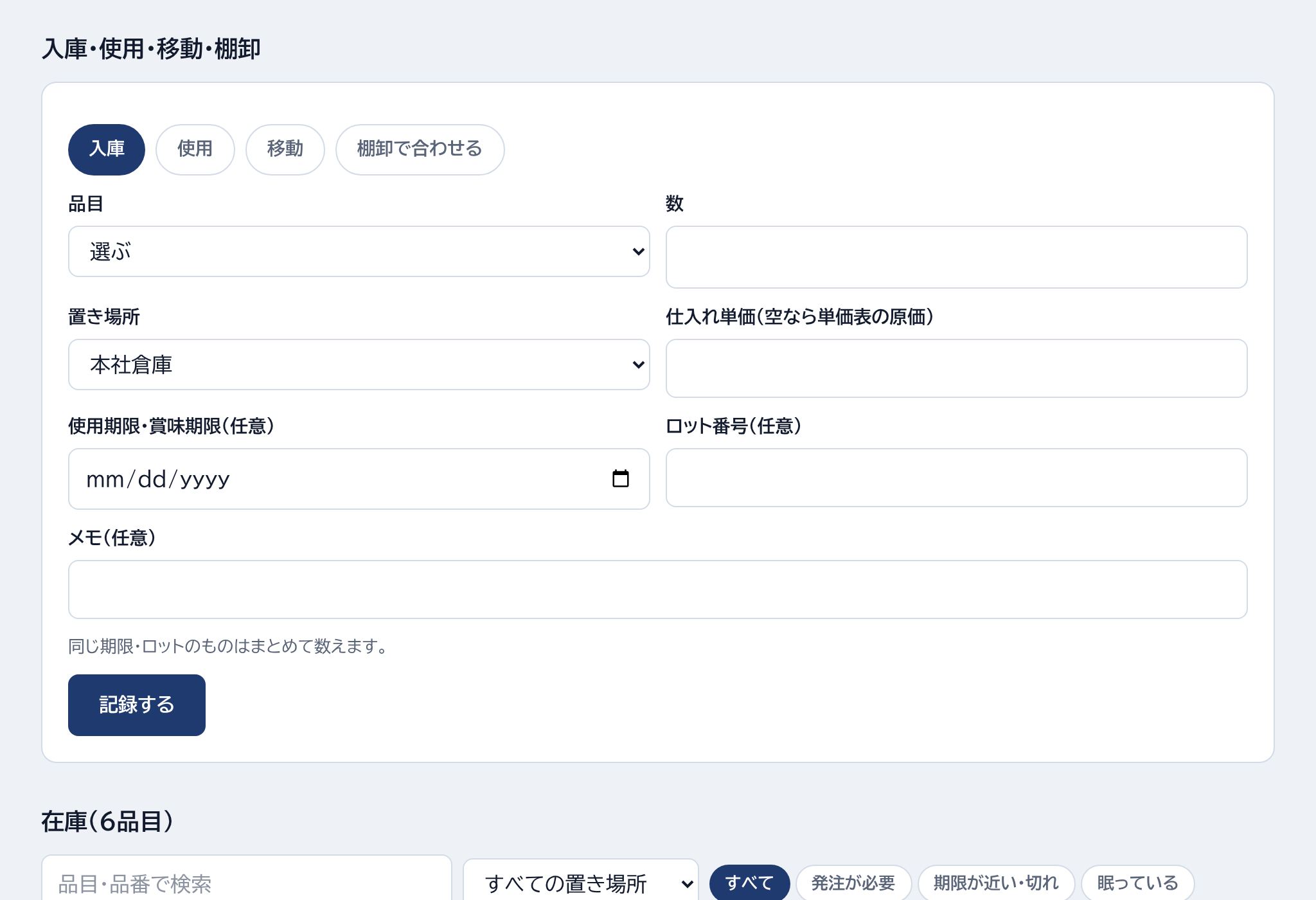The width and height of the screenshot is (1316, 900).
Task: Open the 棚卸で合わせる tab
Action: coord(420,149)
